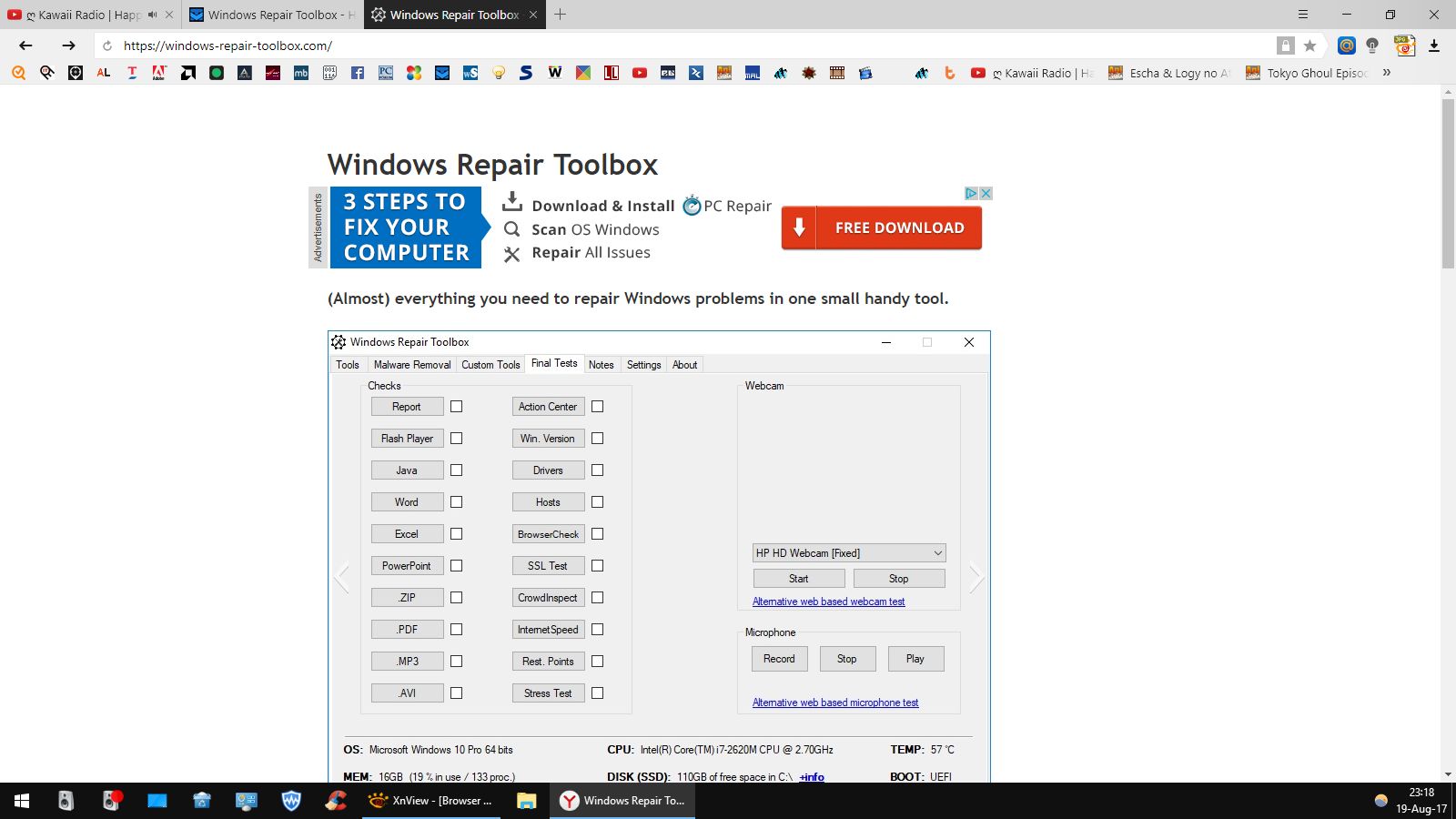Open the browser hamburger menu icon
The width and height of the screenshot is (1456, 819).
[x=1303, y=15]
